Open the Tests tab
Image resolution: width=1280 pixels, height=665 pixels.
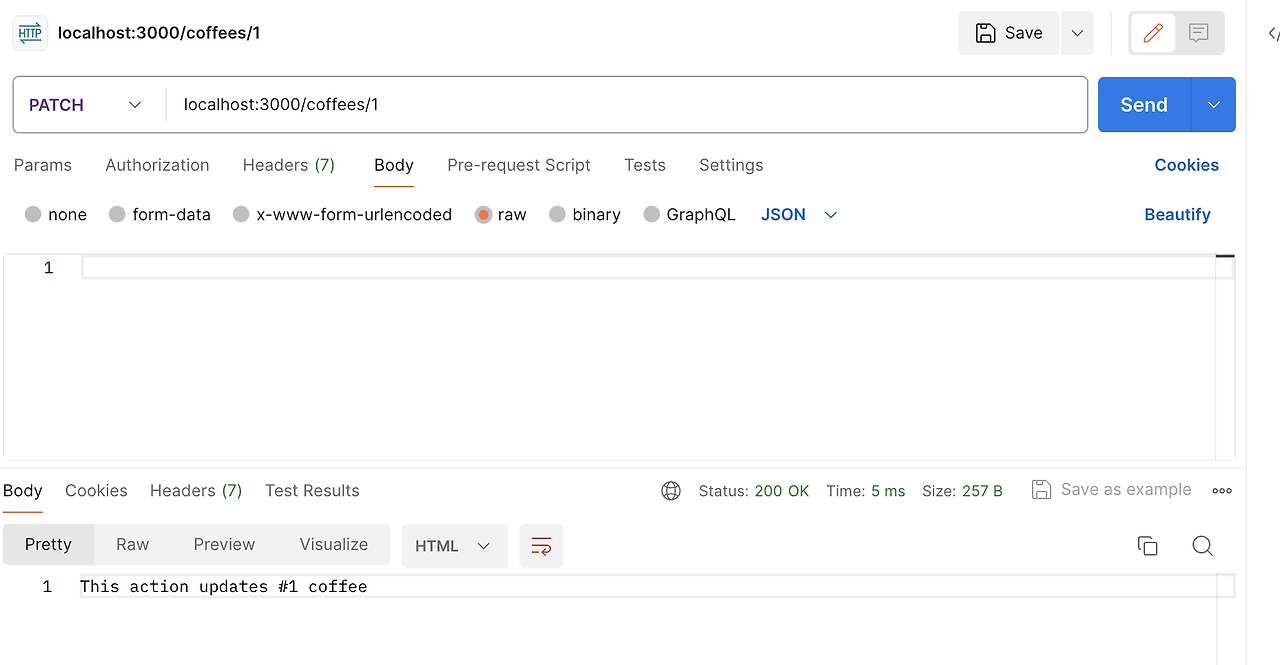[x=645, y=165]
